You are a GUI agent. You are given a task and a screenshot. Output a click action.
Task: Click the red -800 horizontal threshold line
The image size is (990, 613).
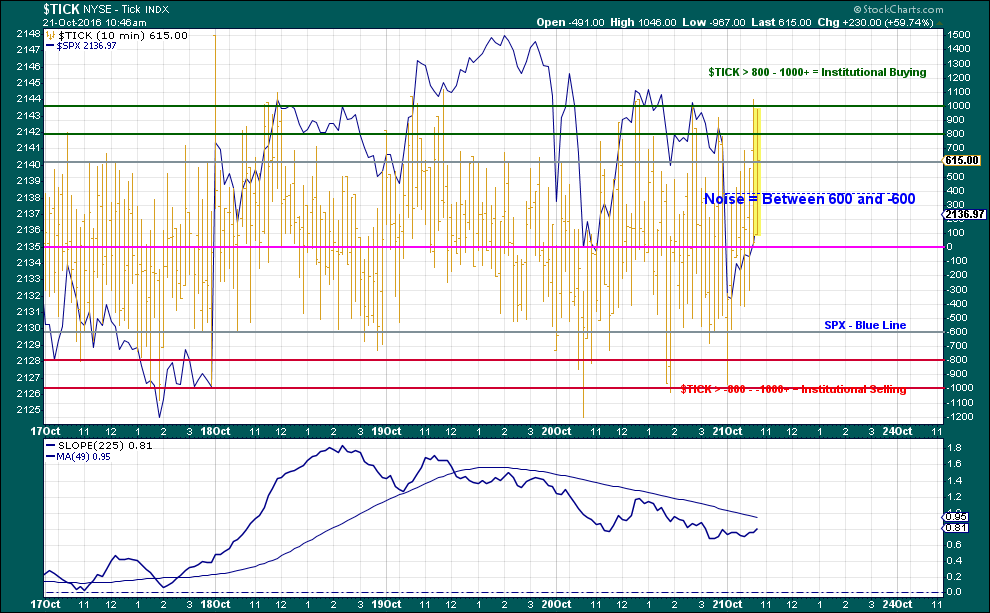click(492, 360)
